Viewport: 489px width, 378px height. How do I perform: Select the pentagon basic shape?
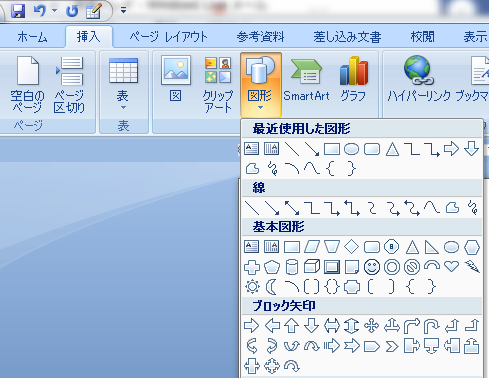pyautogui.click(x=272, y=267)
